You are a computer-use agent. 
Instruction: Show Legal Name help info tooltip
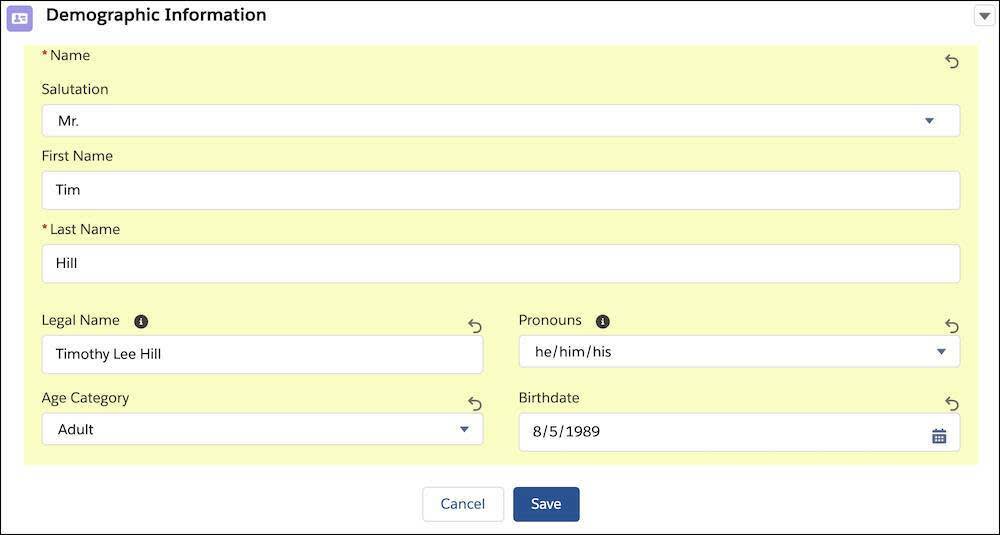pos(141,321)
